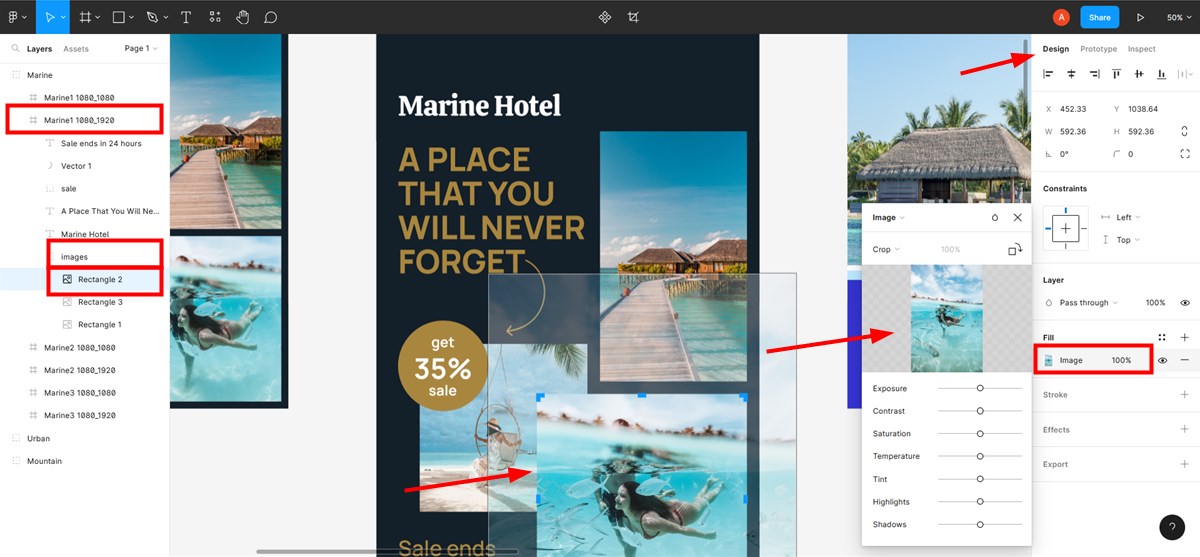Click the Present play button
The width and height of the screenshot is (1200, 557).
pyautogui.click(x=1140, y=18)
